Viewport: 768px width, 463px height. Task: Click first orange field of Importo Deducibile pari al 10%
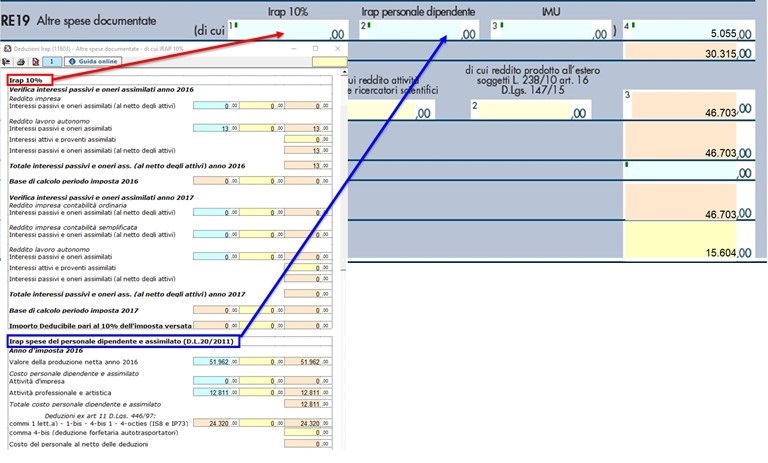216,325
